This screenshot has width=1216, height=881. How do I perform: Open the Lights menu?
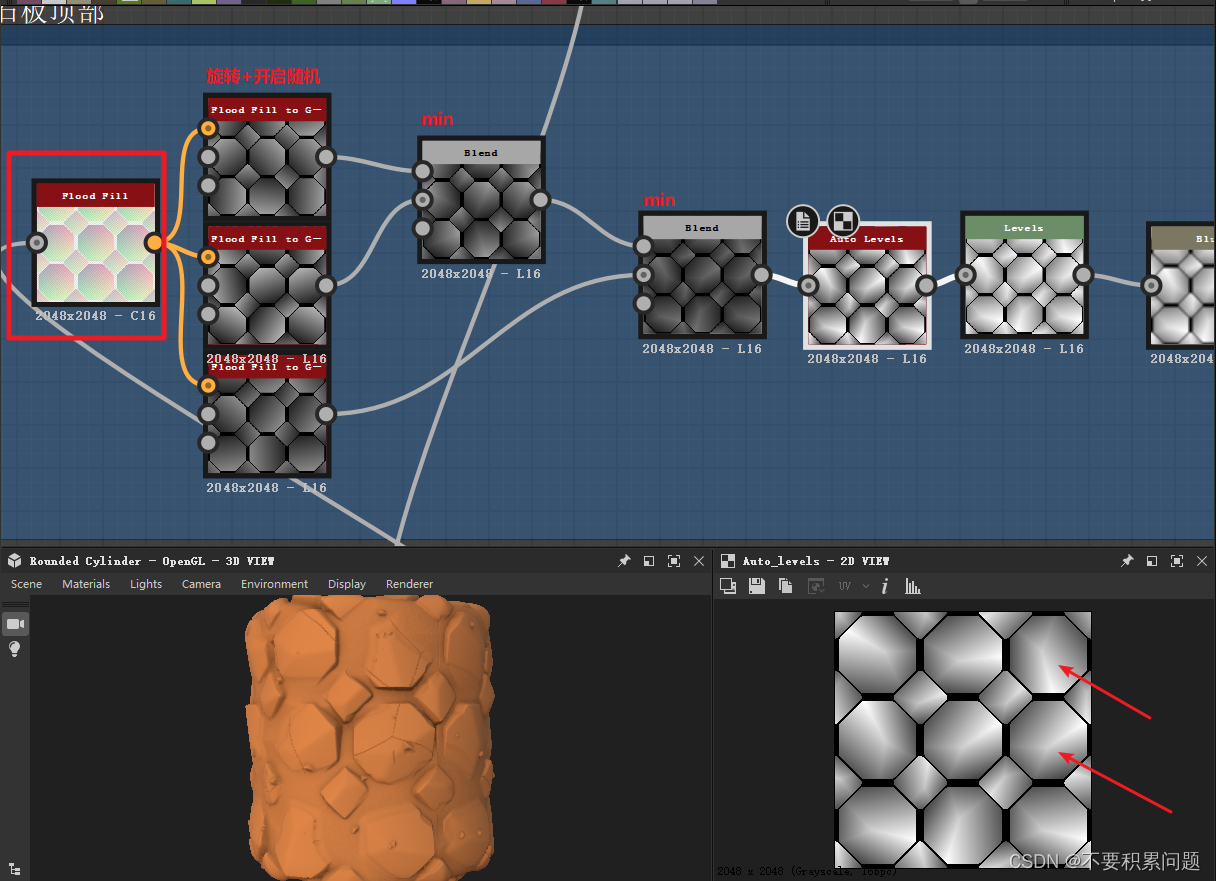click(146, 584)
